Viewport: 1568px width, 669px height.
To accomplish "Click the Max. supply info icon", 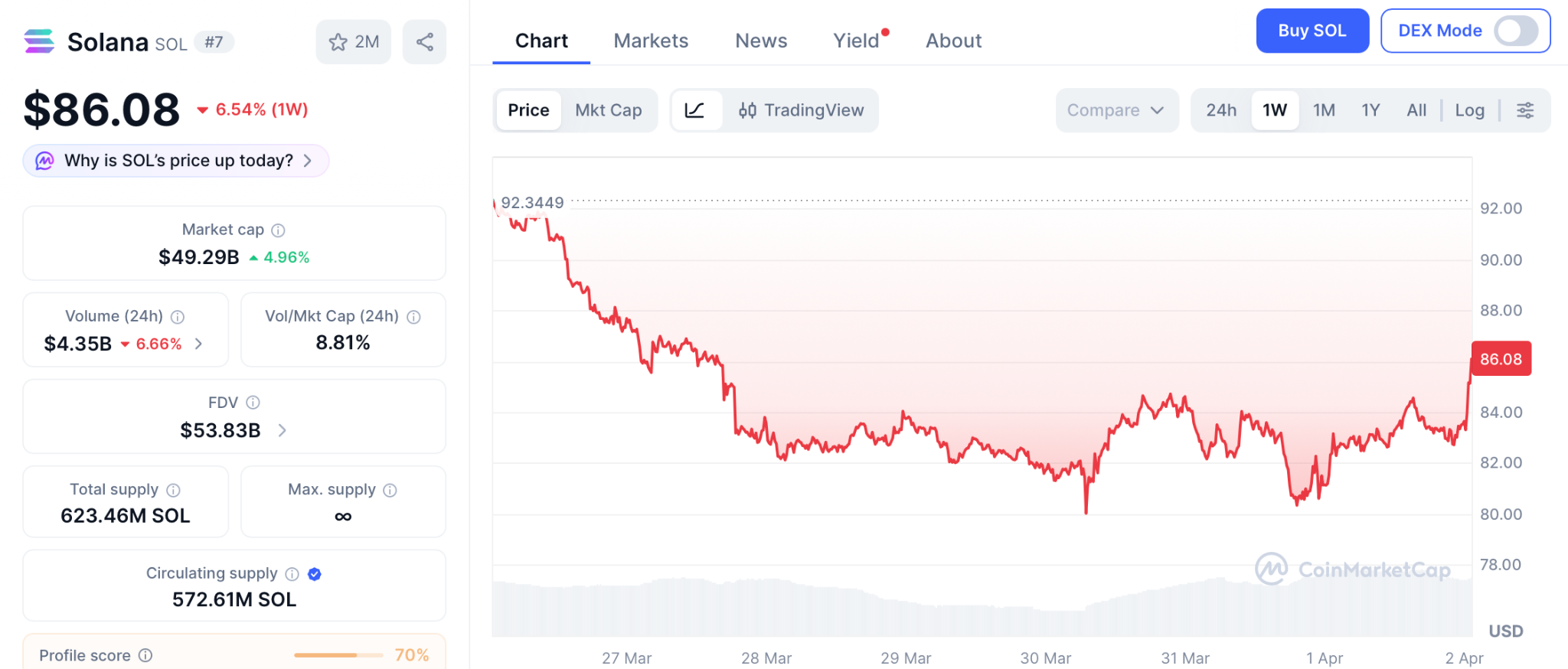I will point(390,490).
